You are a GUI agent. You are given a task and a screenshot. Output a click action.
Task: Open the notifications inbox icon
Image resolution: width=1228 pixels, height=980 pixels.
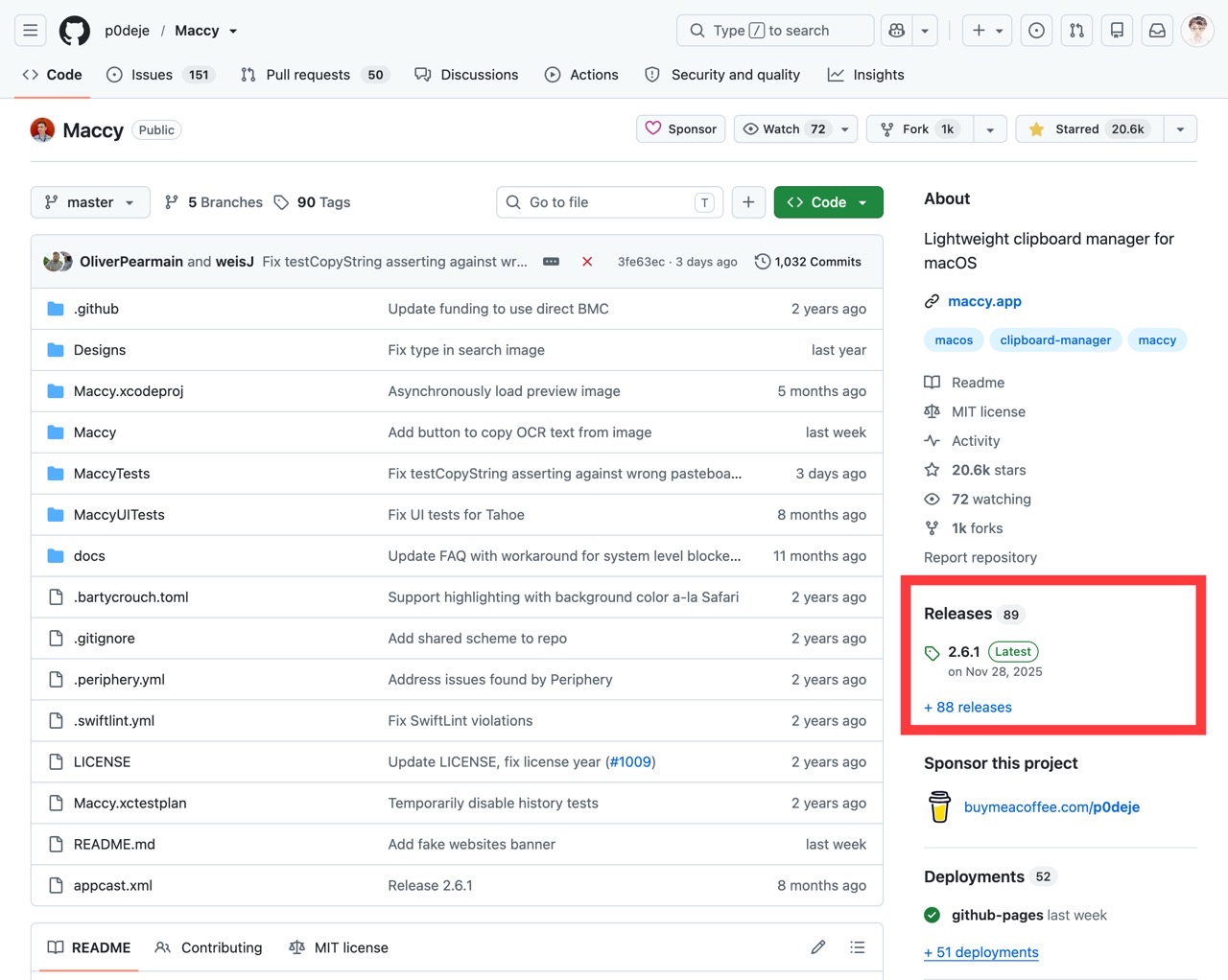[1157, 31]
